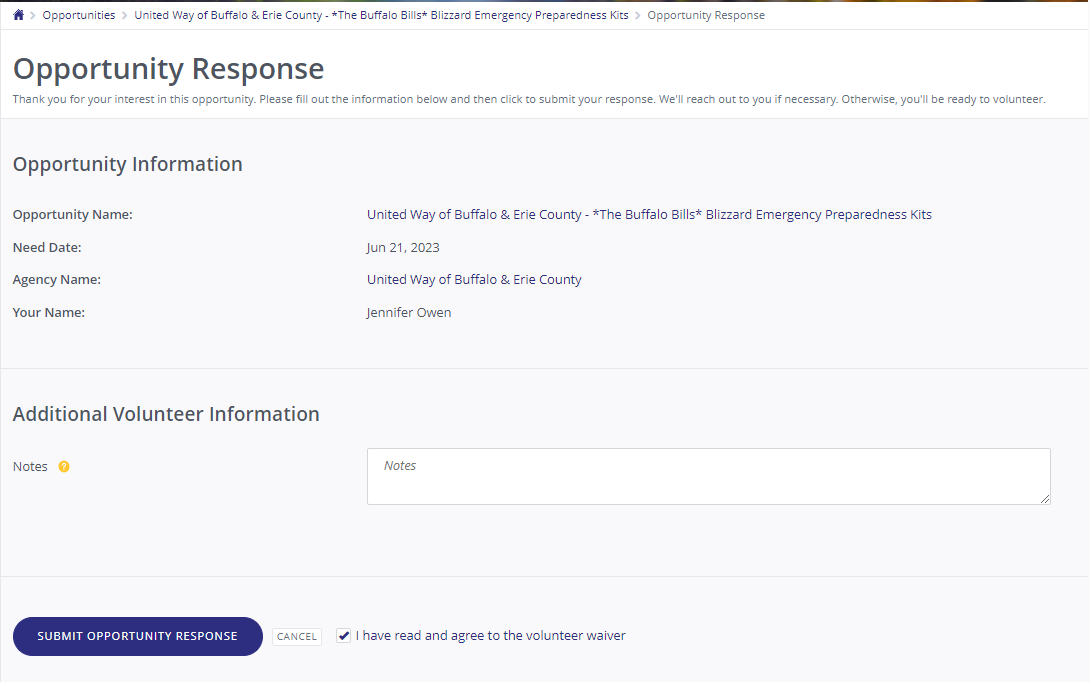This screenshot has width=1090, height=682.
Task: Click the 'Opportunity Response' page title
Action: point(168,69)
